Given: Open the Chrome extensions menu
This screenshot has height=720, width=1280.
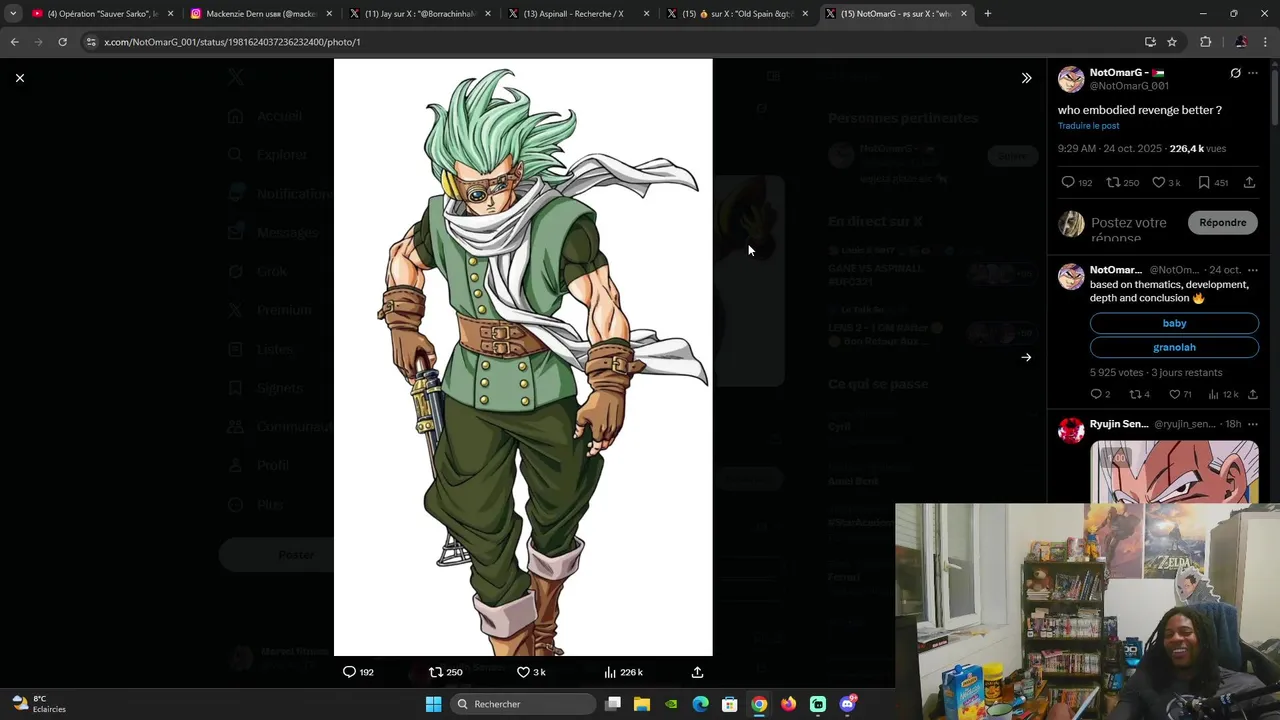Looking at the screenshot, I should click(x=1205, y=42).
